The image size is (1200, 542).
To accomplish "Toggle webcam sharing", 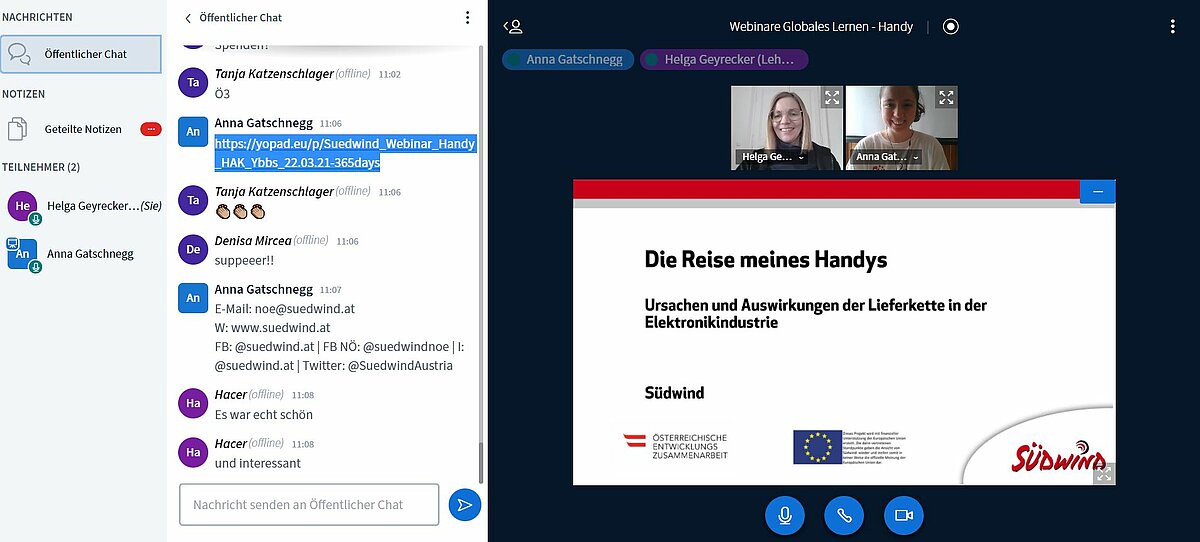I will (x=904, y=515).
